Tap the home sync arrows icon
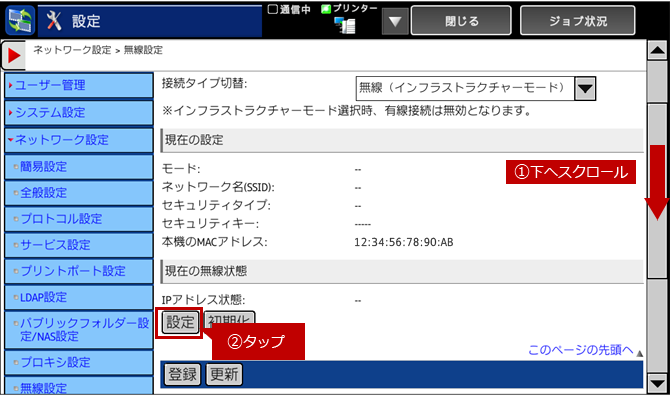The height and width of the screenshot is (396, 670). pyautogui.click(x=20, y=20)
